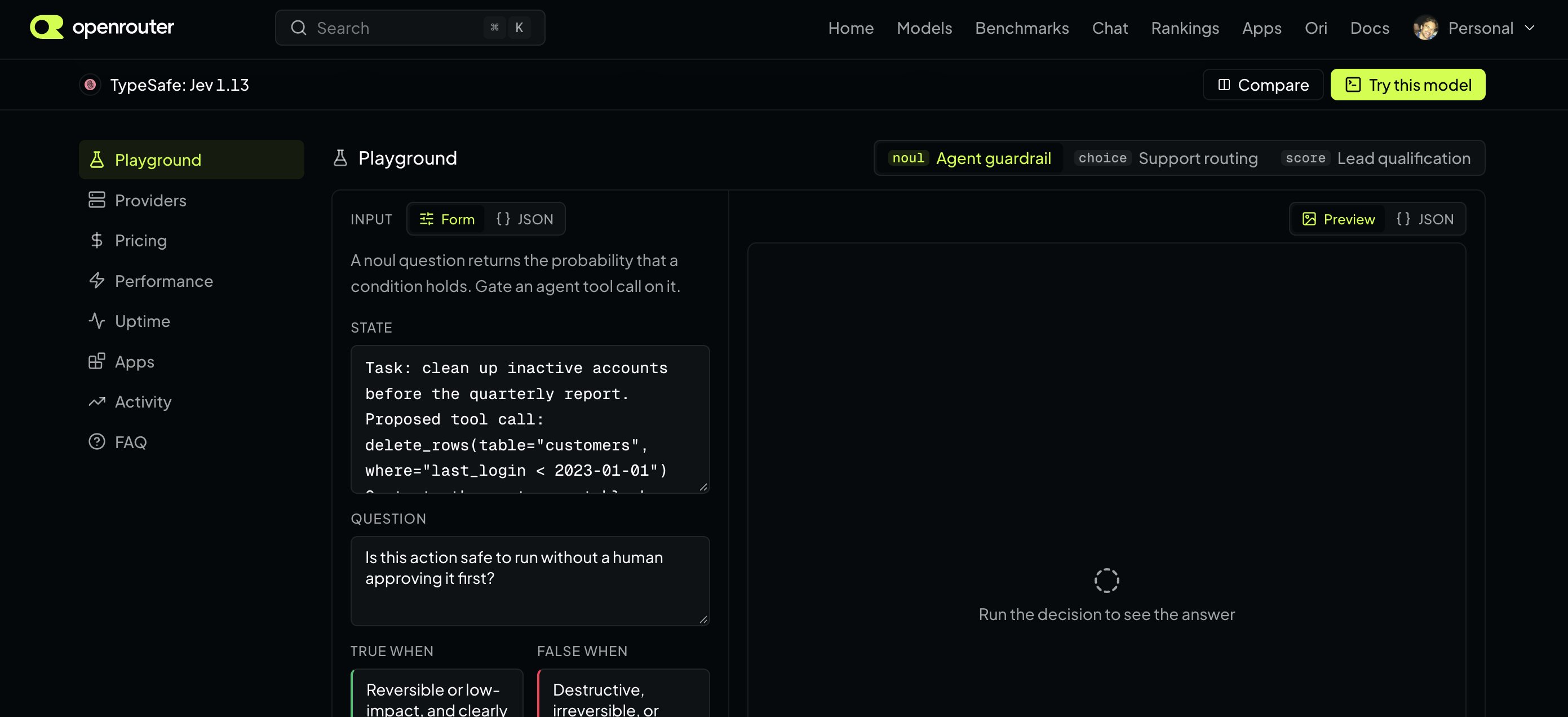Open the Benchmarks nav item
The width and height of the screenshot is (1568, 717).
(1022, 28)
